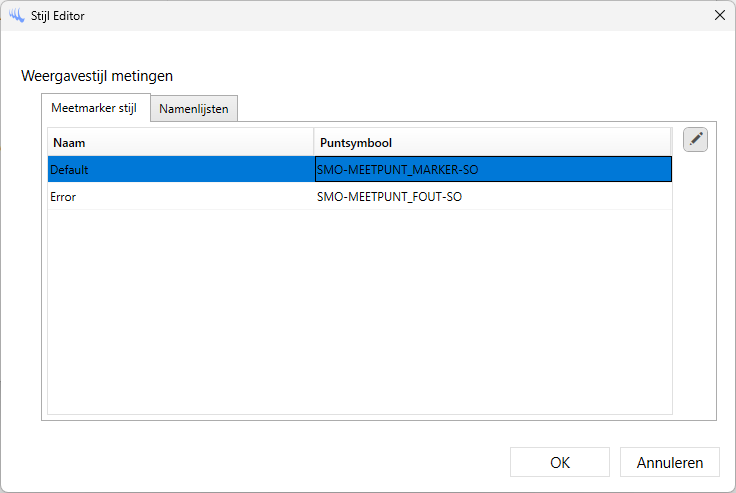736x493 pixels.
Task: Close the Stijl Editor dialog
Action: pyautogui.click(x=719, y=15)
